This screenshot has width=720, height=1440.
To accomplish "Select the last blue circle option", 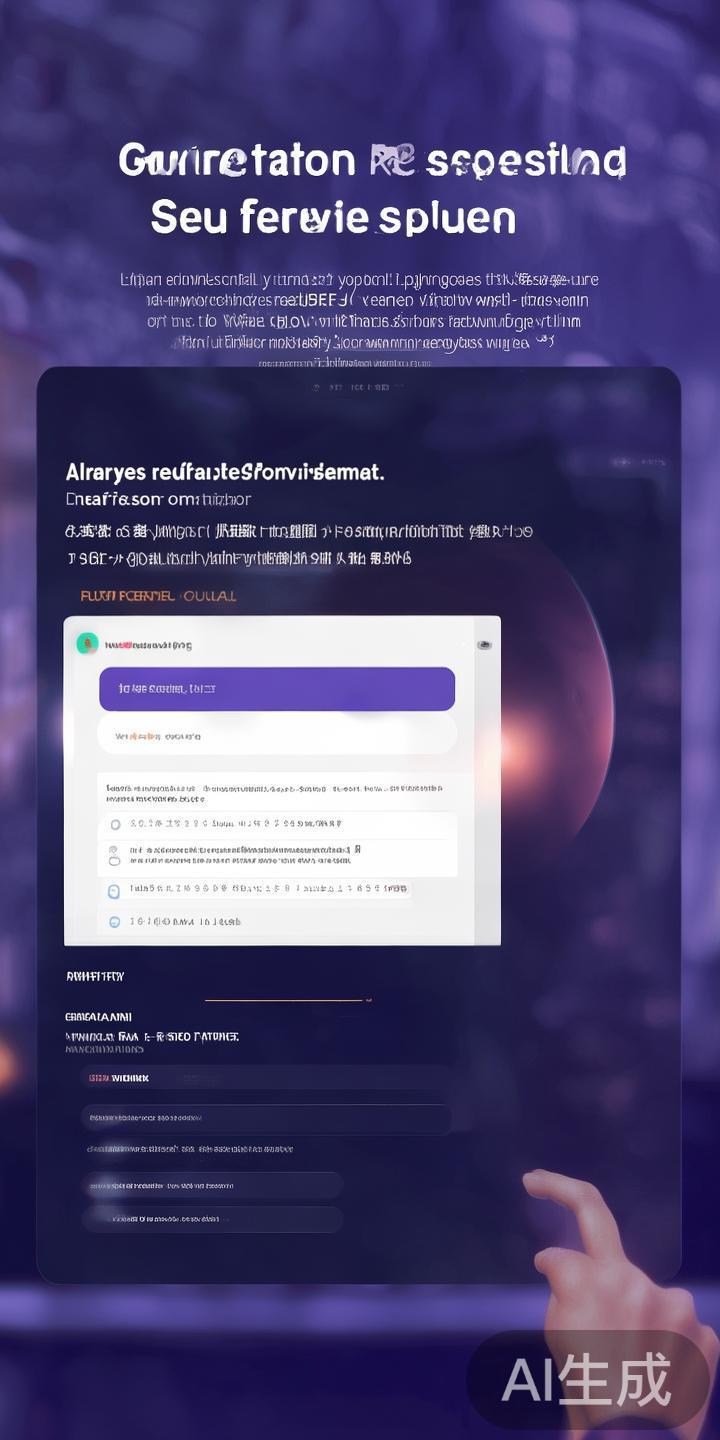I will pos(114,922).
